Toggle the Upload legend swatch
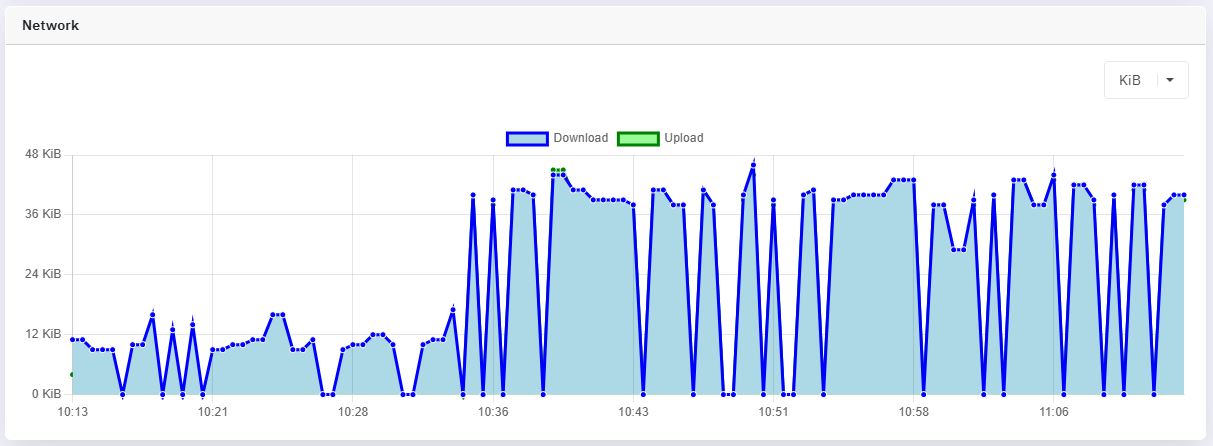 [x=638, y=138]
